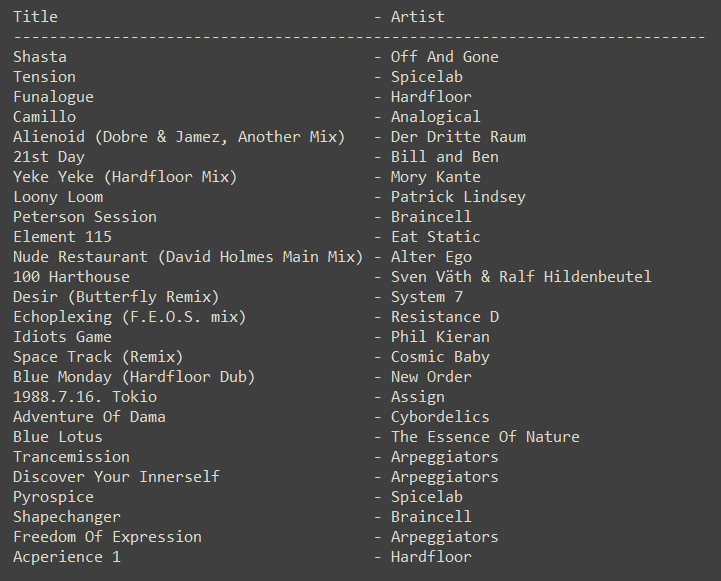The image size is (721, 581).
Task: Click artist The Essence Of Nature
Action: click(x=484, y=437)
